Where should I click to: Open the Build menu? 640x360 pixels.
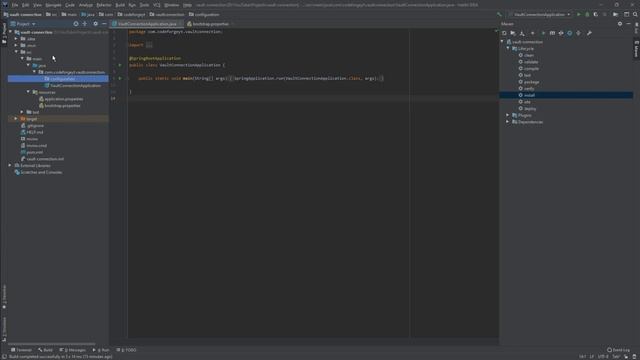[120, 5]
